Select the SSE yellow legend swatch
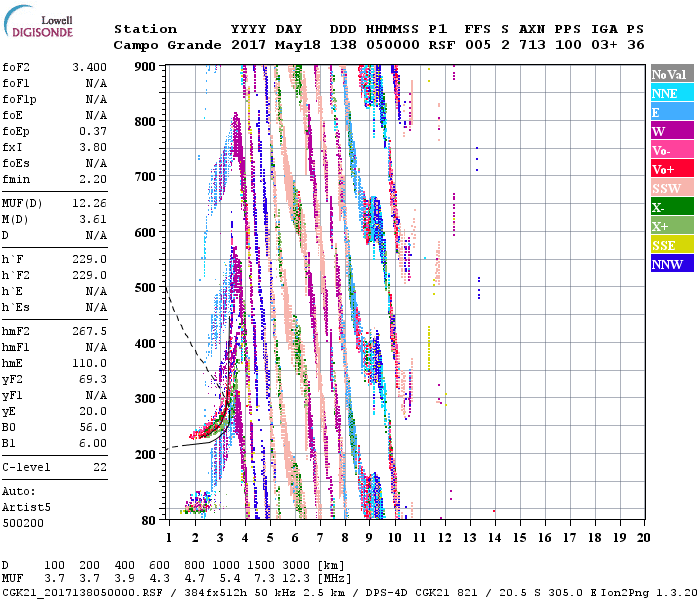The image size is (700, 600). click(672, 245)
